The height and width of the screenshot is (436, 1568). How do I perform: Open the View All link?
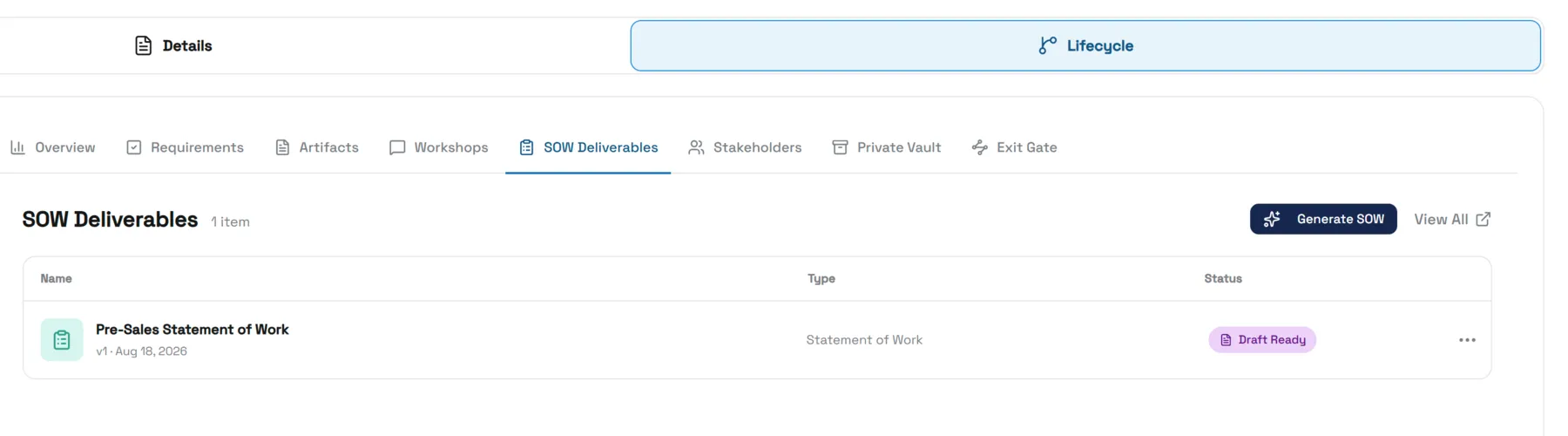(x=1452, y=219)
